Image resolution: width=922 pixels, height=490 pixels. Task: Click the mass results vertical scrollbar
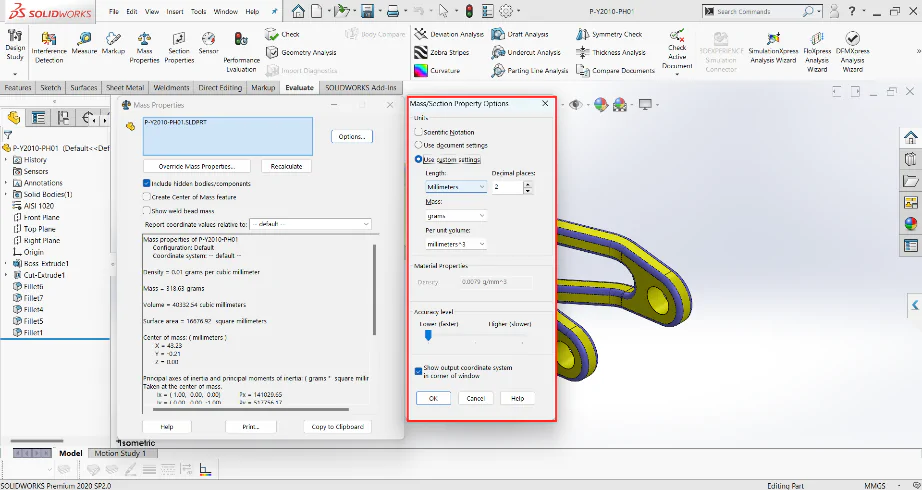click(374, 289)
